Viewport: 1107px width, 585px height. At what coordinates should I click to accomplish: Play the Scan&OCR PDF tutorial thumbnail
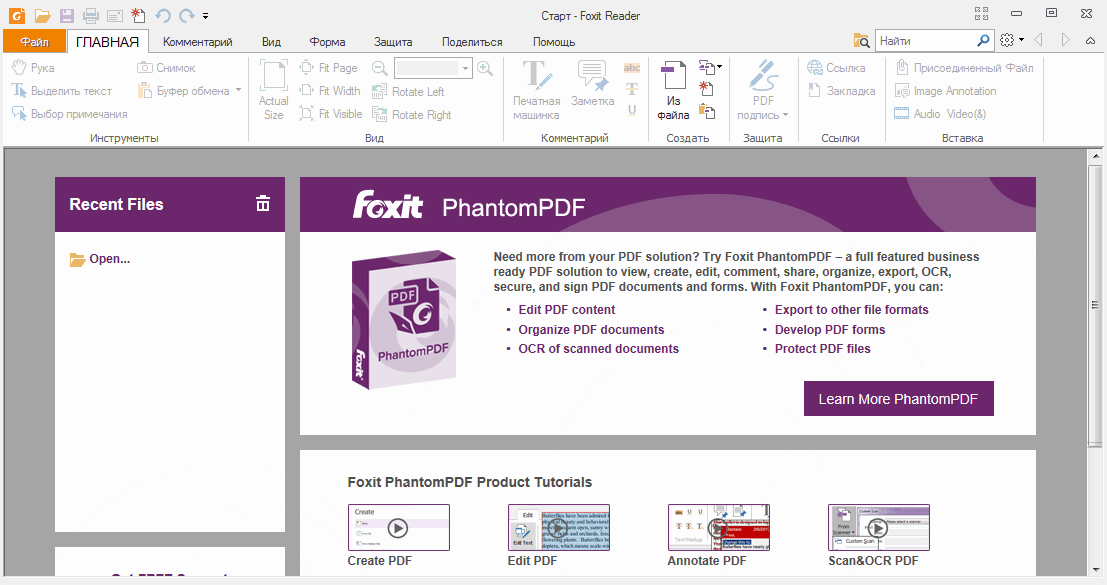[x=878, y=527]
